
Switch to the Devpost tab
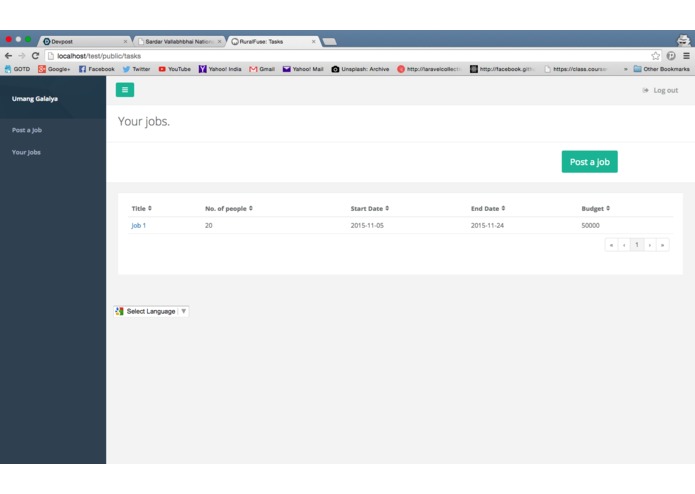82,42
